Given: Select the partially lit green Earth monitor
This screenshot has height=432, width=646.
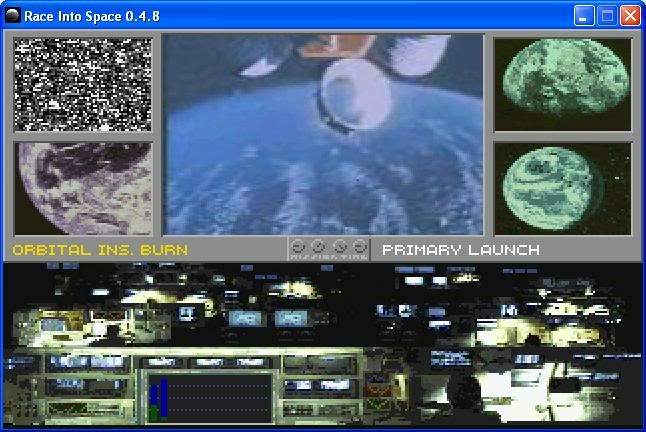Looking at the screenshot, I should coord(562,84).
